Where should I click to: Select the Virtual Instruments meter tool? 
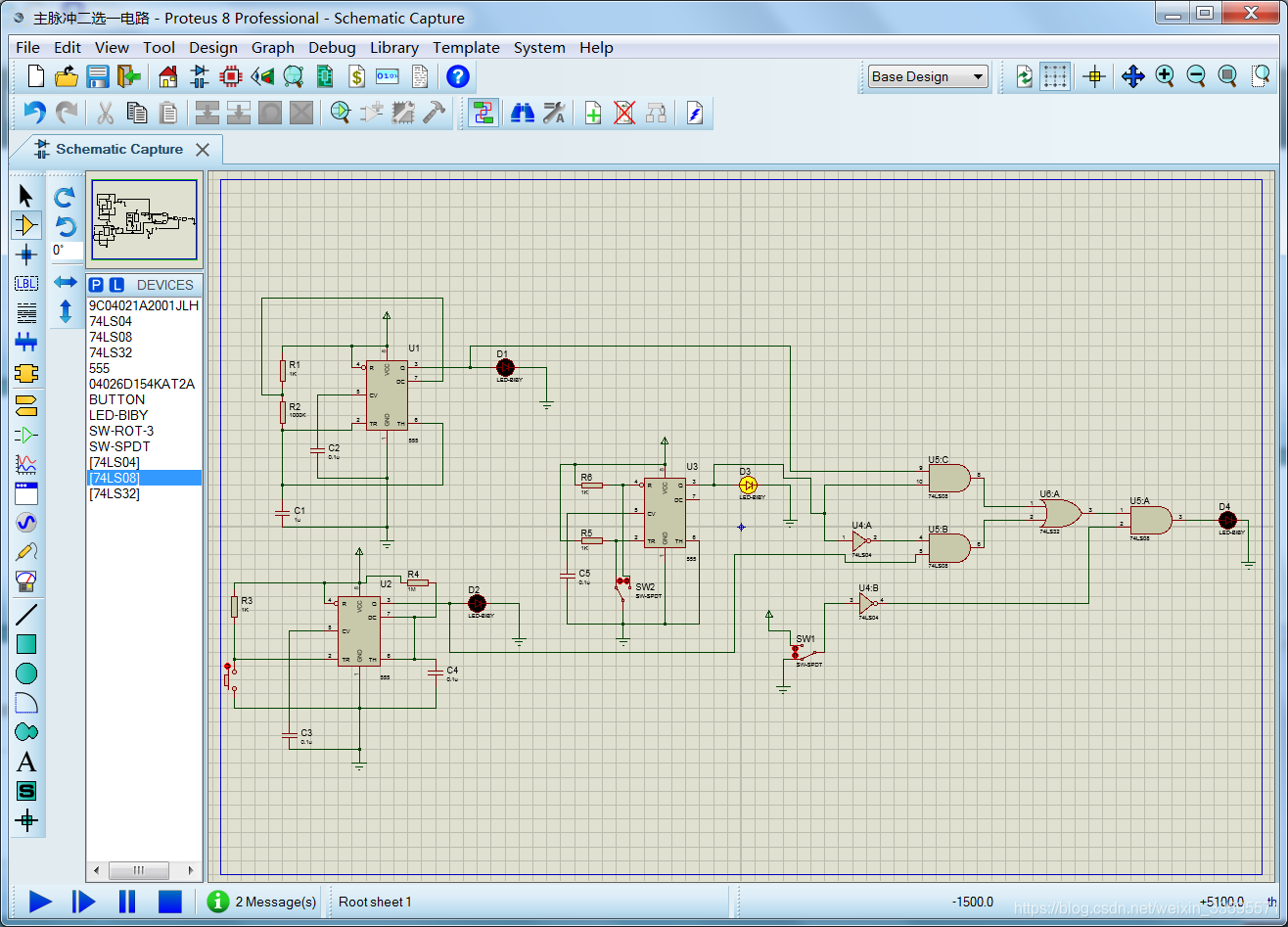26,581
